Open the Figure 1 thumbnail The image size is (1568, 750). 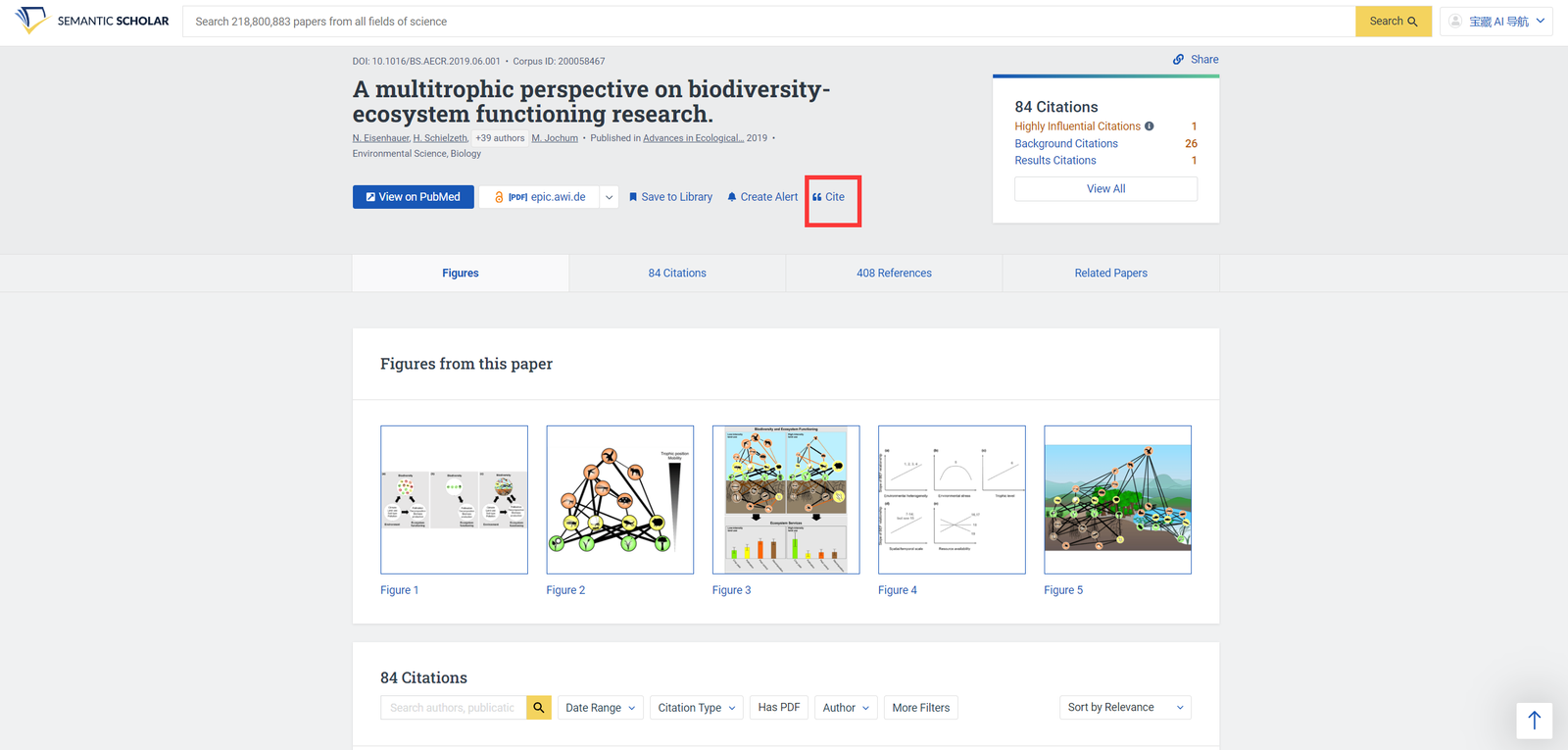coord(454,500)
